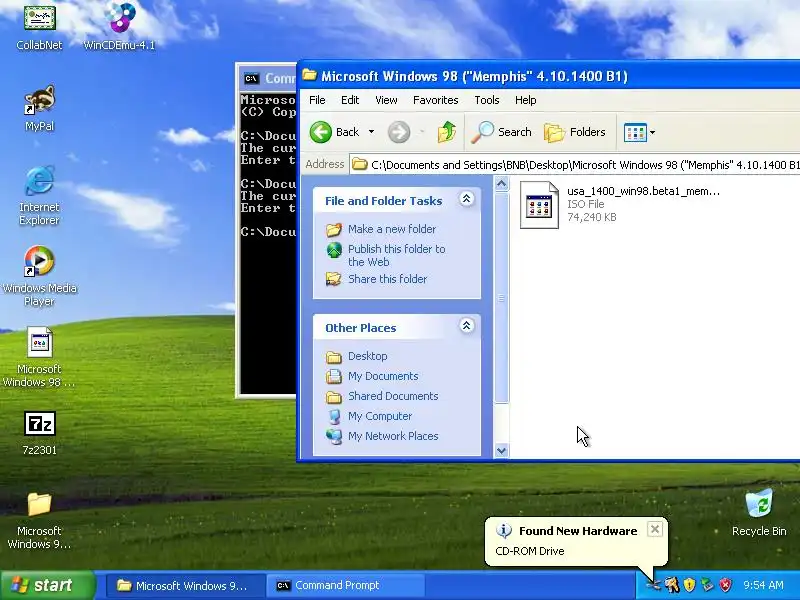800x600 pixels.
Task: Click the task pane scrollbar down arrow
Action: click(x=502, y=451)
